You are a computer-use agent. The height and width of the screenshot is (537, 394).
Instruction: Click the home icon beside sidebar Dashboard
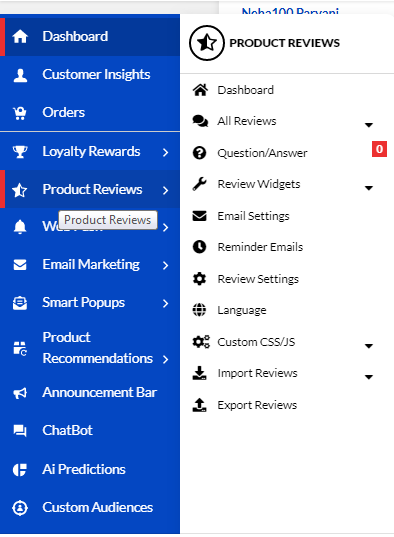[x=20, y=36]
